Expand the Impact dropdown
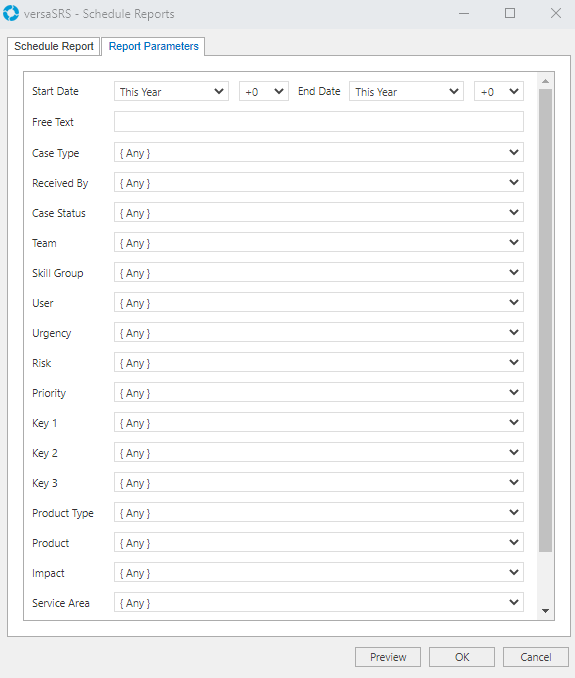 [x=319, y=572]
